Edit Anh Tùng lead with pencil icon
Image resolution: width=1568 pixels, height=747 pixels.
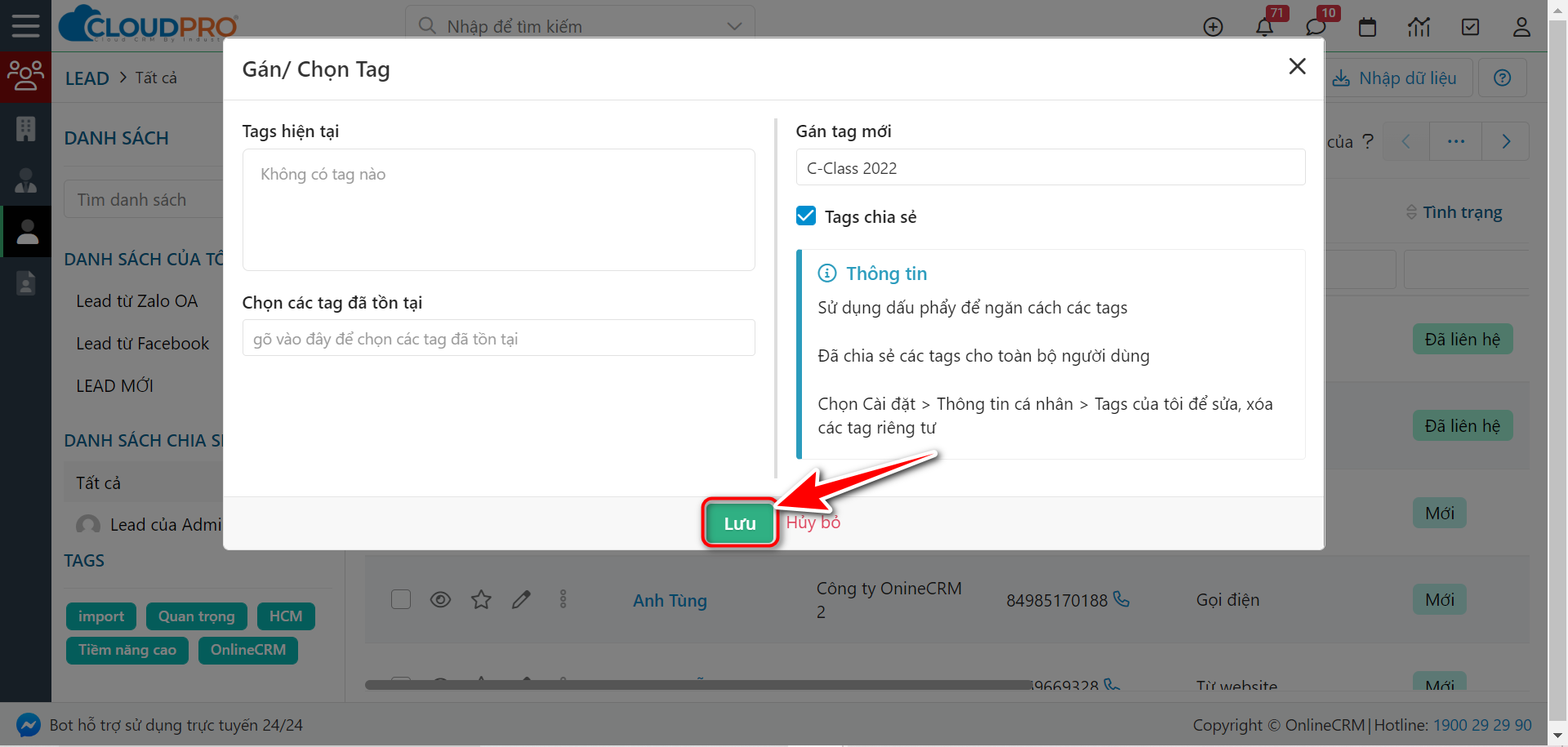521,600
